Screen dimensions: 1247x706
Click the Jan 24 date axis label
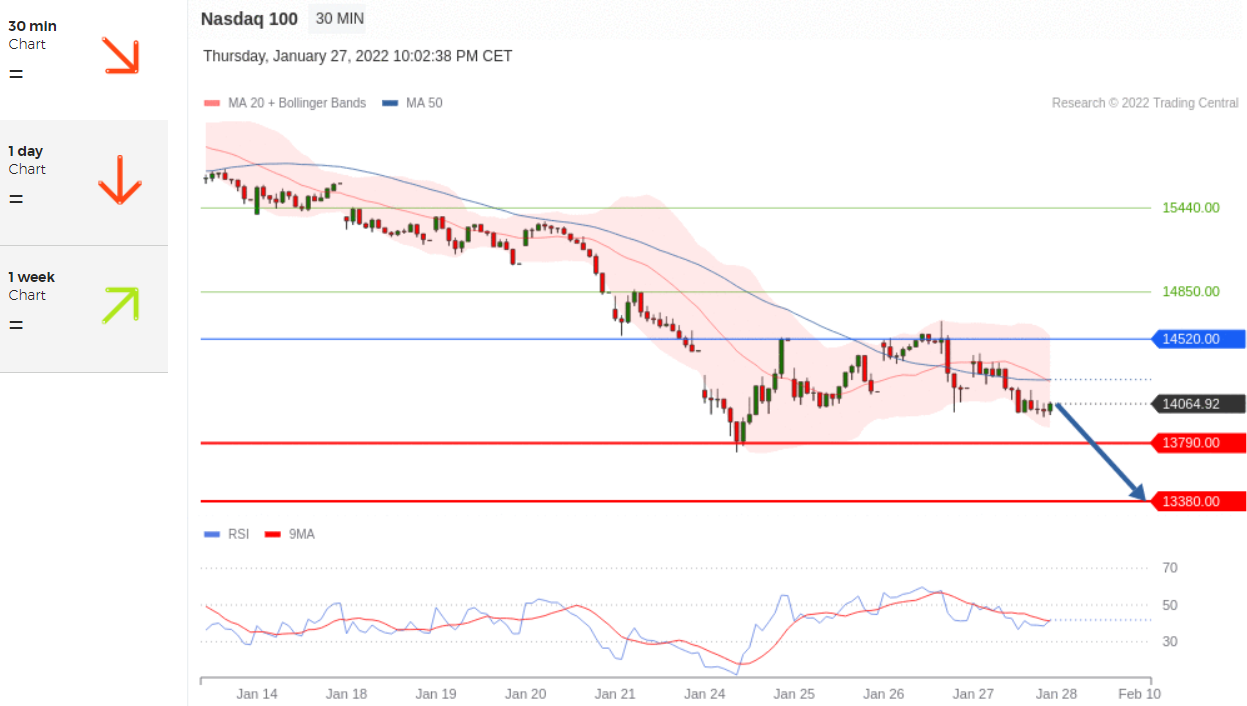point(705,693)
